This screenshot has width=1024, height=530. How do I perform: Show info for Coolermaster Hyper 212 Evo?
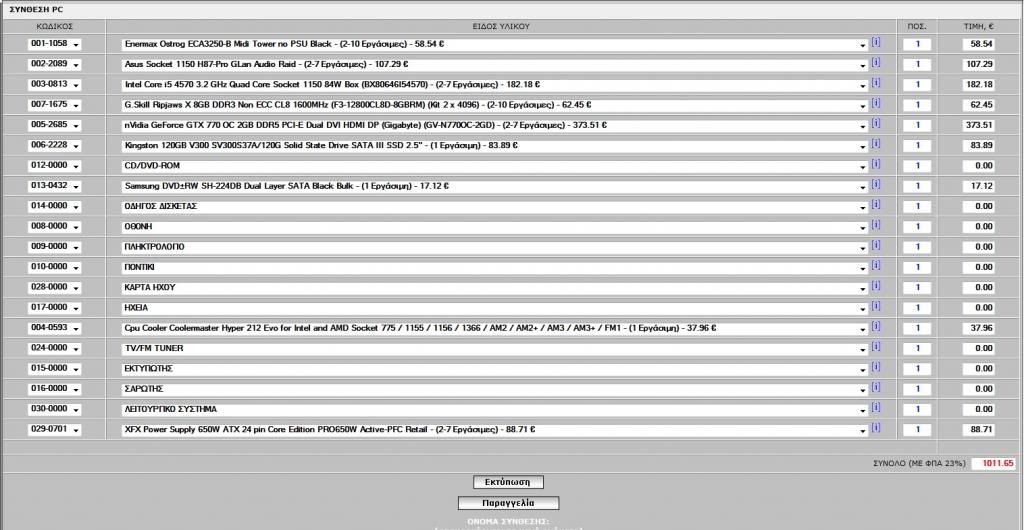point(876,326)
